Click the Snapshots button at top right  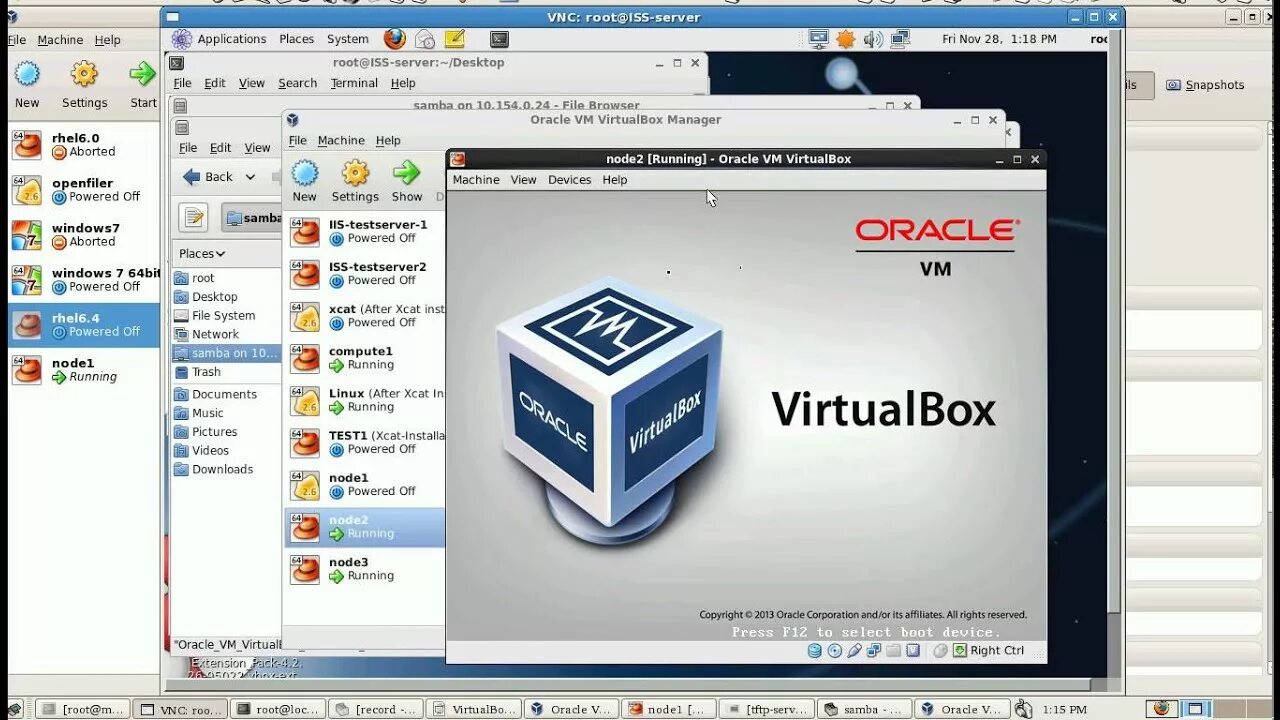point(1205,85)
